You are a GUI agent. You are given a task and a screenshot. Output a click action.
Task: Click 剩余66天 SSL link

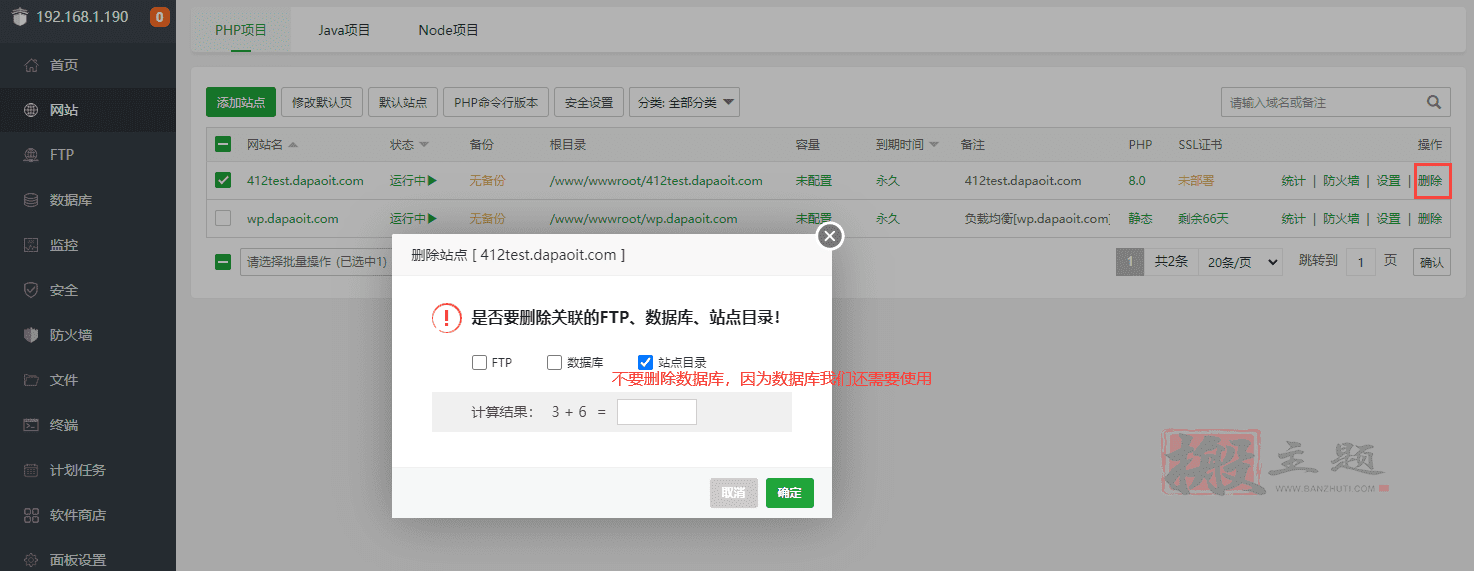1203,218
